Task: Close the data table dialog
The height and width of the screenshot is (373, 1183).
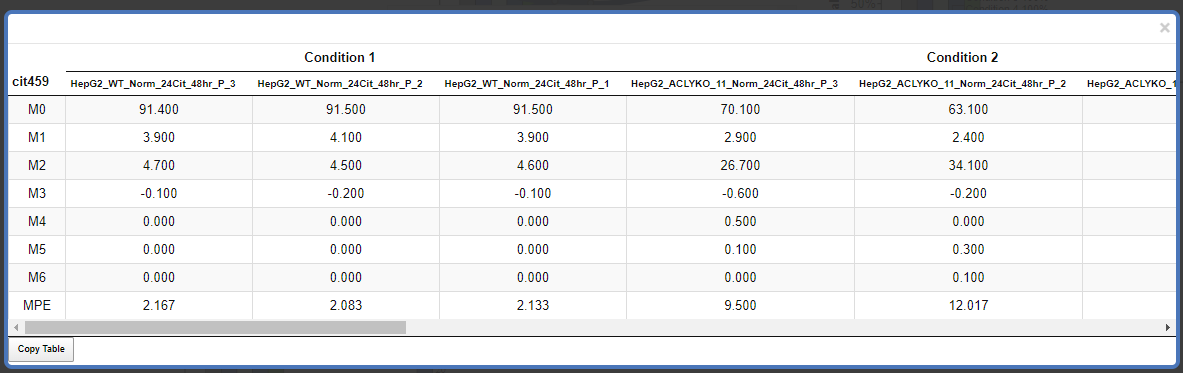Action: click(1164, 28)
